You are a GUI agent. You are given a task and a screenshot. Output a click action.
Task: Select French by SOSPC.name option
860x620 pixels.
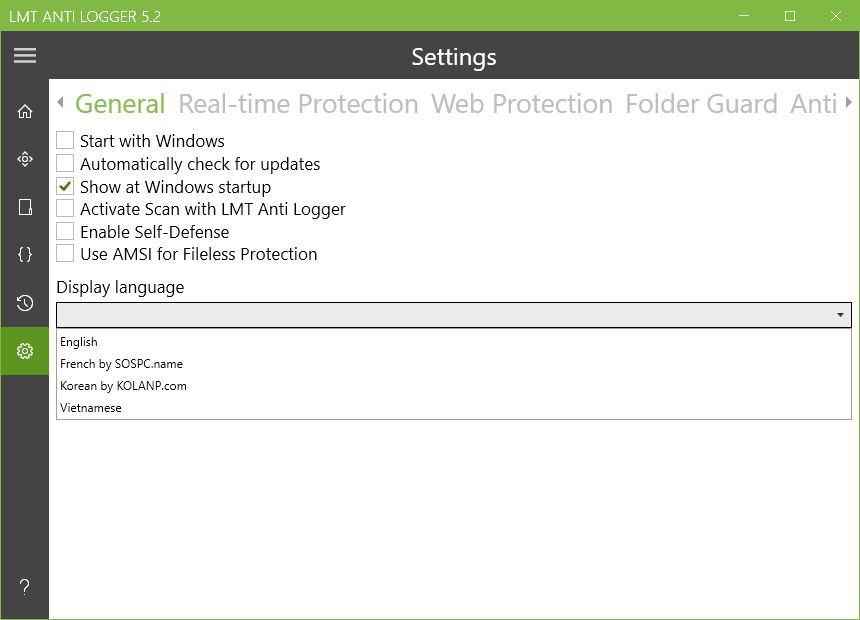coord(121,364)
